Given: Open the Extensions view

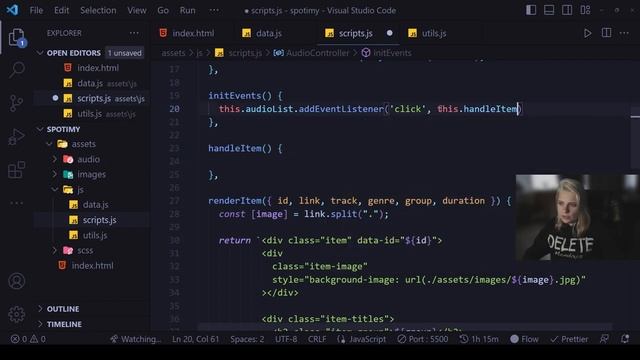Looking at the screenshot, I should coord(17,170).
